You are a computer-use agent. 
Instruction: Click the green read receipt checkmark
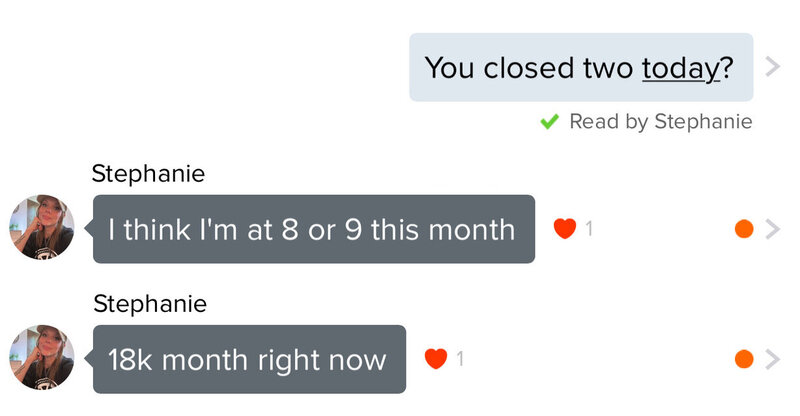click(549, 122)
